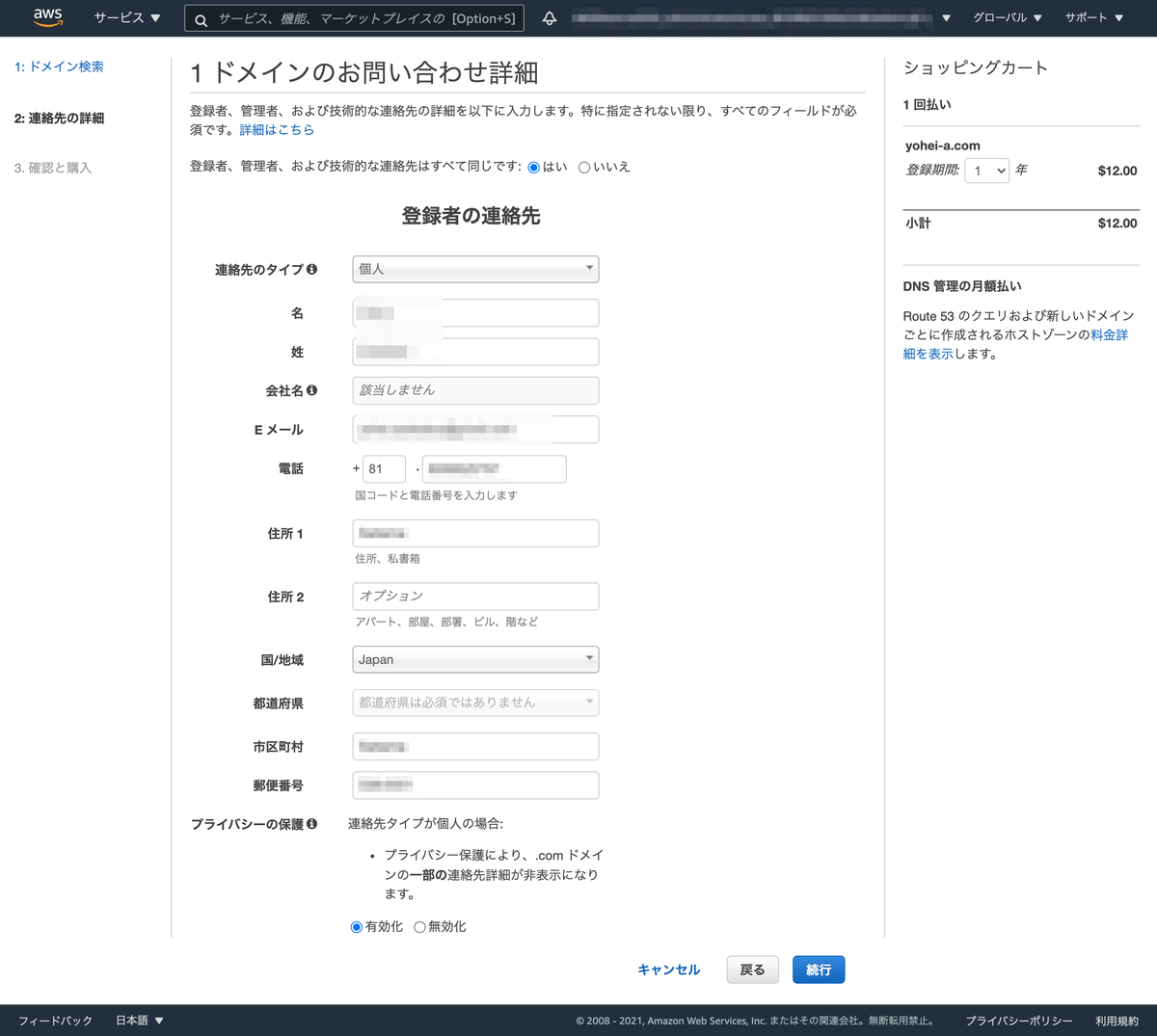Select step 2: 連絡先の詳細
This screenshot has height=1036, width=1157.
tap(60, 119)
